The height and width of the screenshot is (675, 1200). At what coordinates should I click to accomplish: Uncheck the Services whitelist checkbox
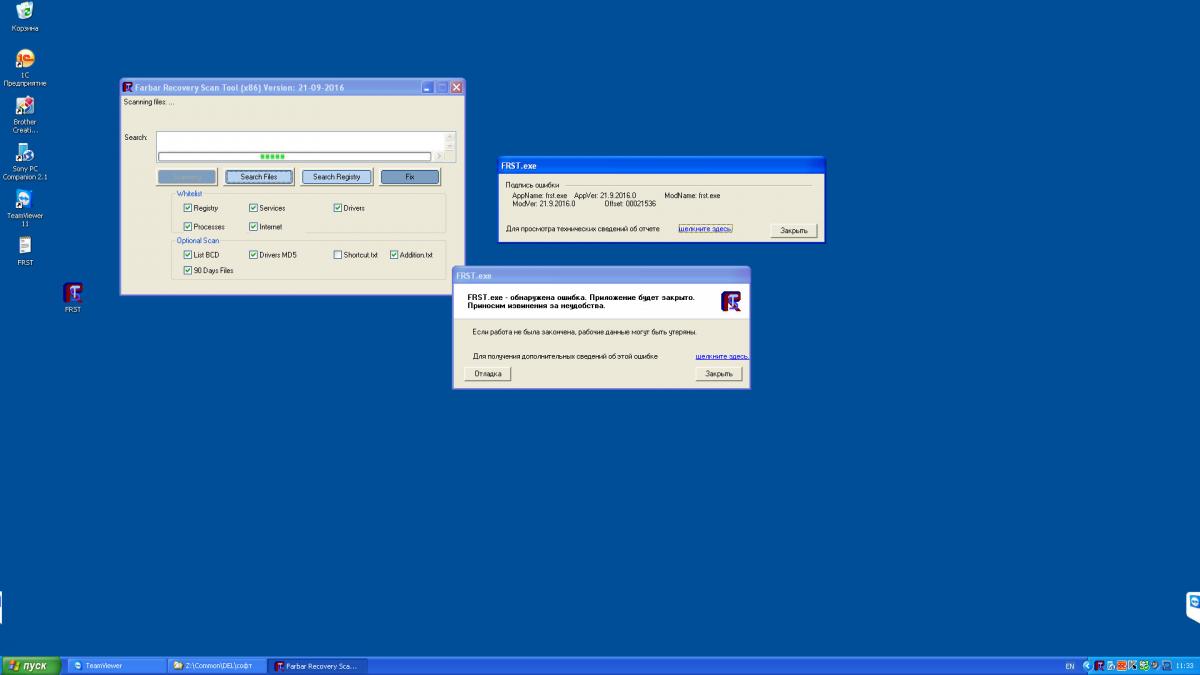pyautogui.click(x=253, y=208)
